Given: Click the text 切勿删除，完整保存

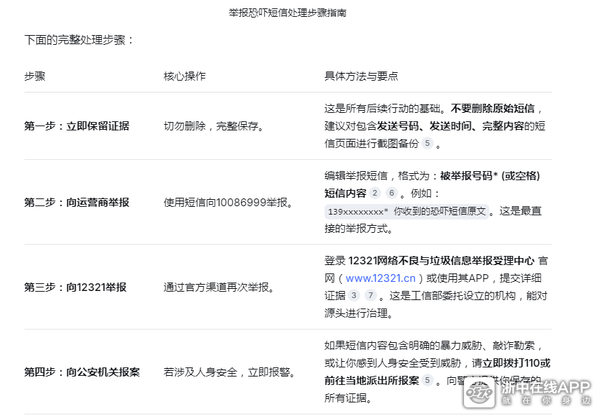Looking at the screenshot, I should click(209, 126).
